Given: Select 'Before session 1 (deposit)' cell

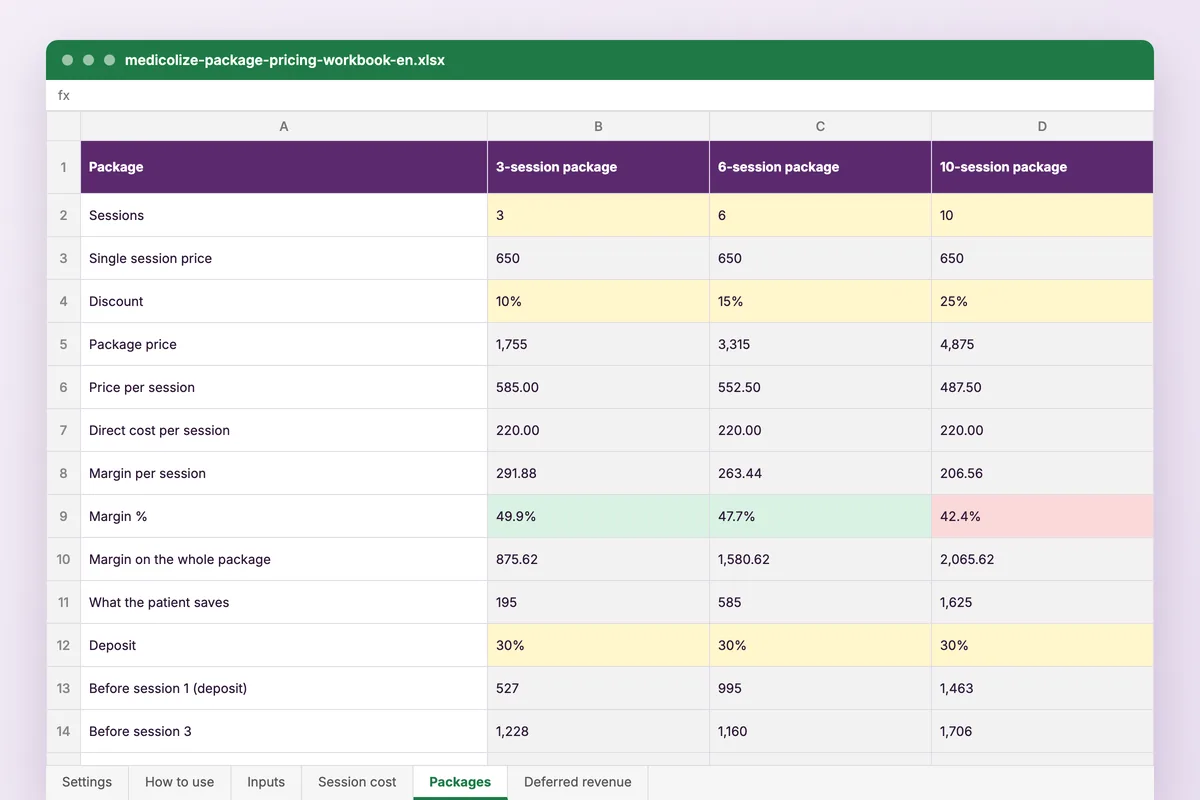Looking at the screenshot, I should (x=284, y=688).
